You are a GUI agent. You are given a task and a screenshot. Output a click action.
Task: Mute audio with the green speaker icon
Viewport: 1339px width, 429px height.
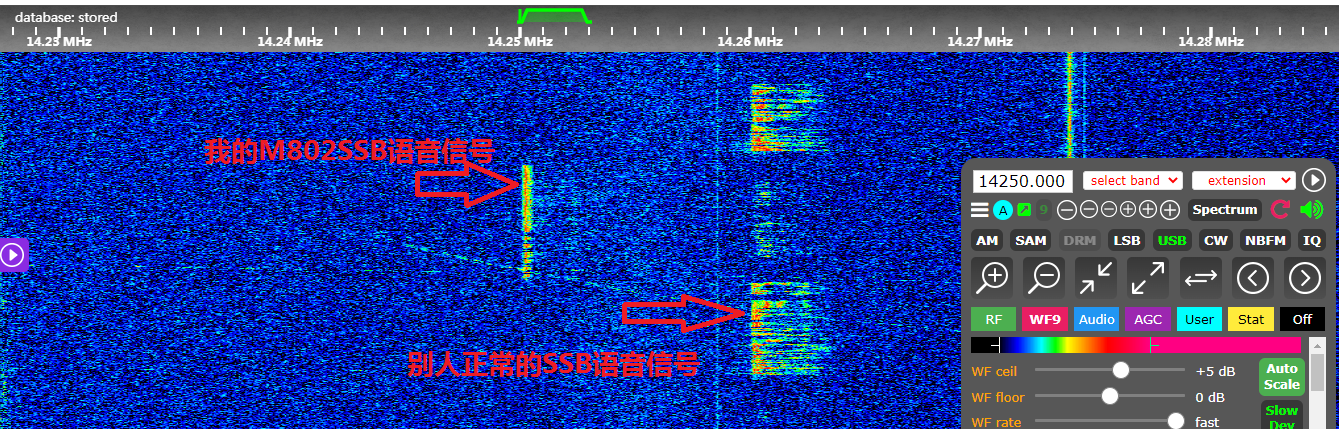[1310, 210]
